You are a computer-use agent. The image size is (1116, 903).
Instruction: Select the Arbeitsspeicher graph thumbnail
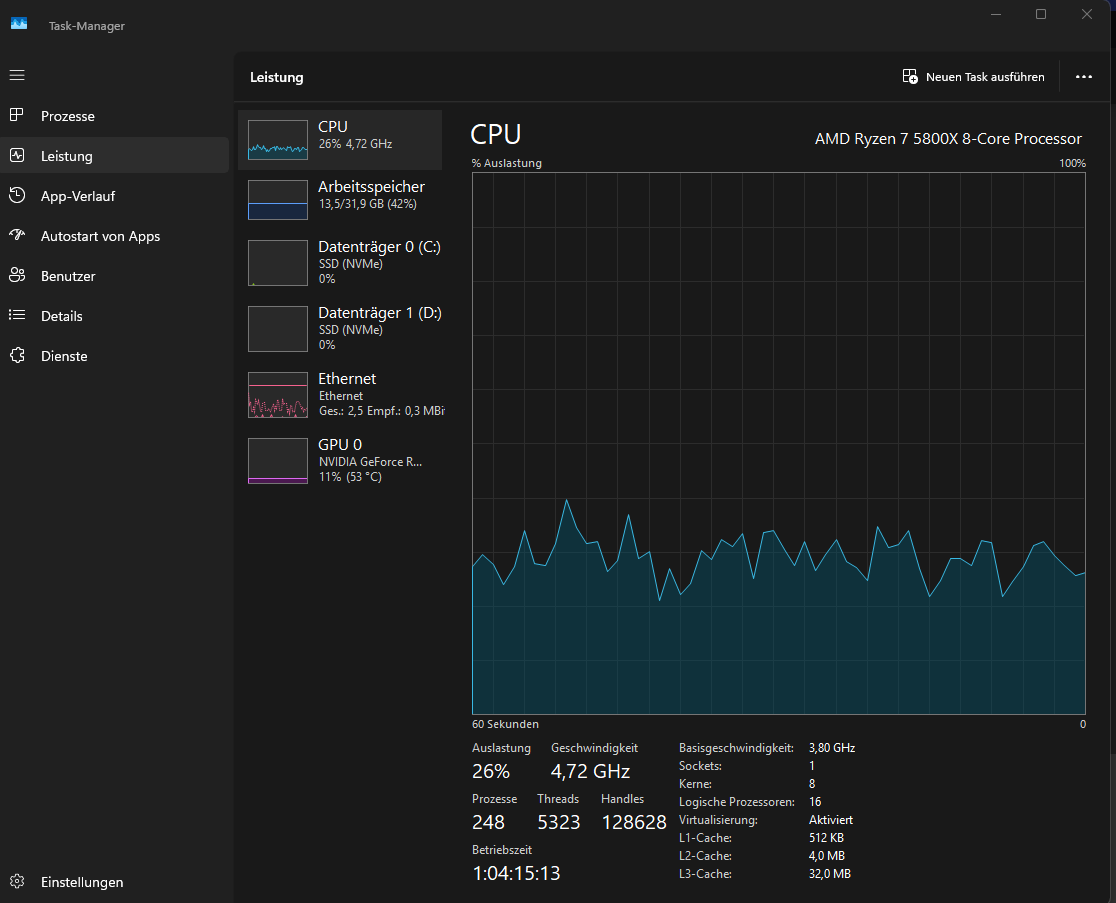278,200
